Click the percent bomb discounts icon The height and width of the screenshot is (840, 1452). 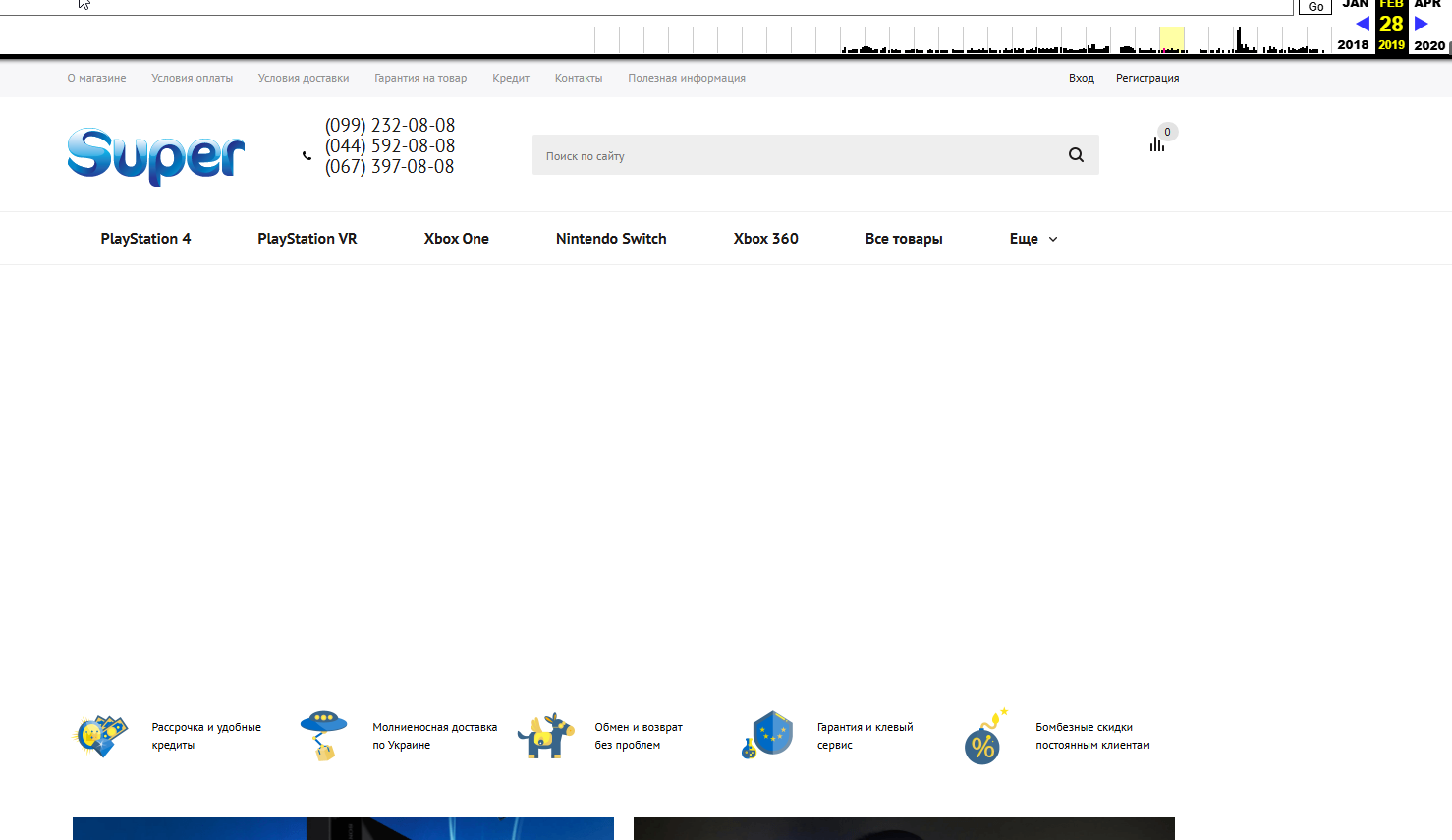coord(985,737)
